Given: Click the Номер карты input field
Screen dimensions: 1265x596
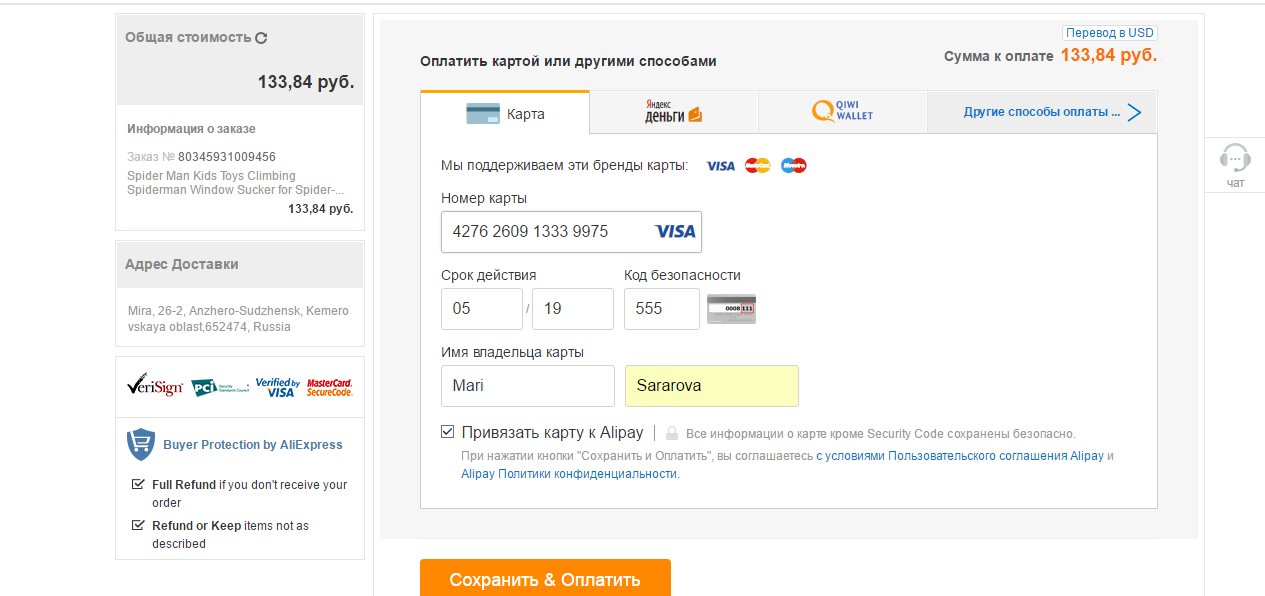Looking at the screenshot, I should (571, 232).
